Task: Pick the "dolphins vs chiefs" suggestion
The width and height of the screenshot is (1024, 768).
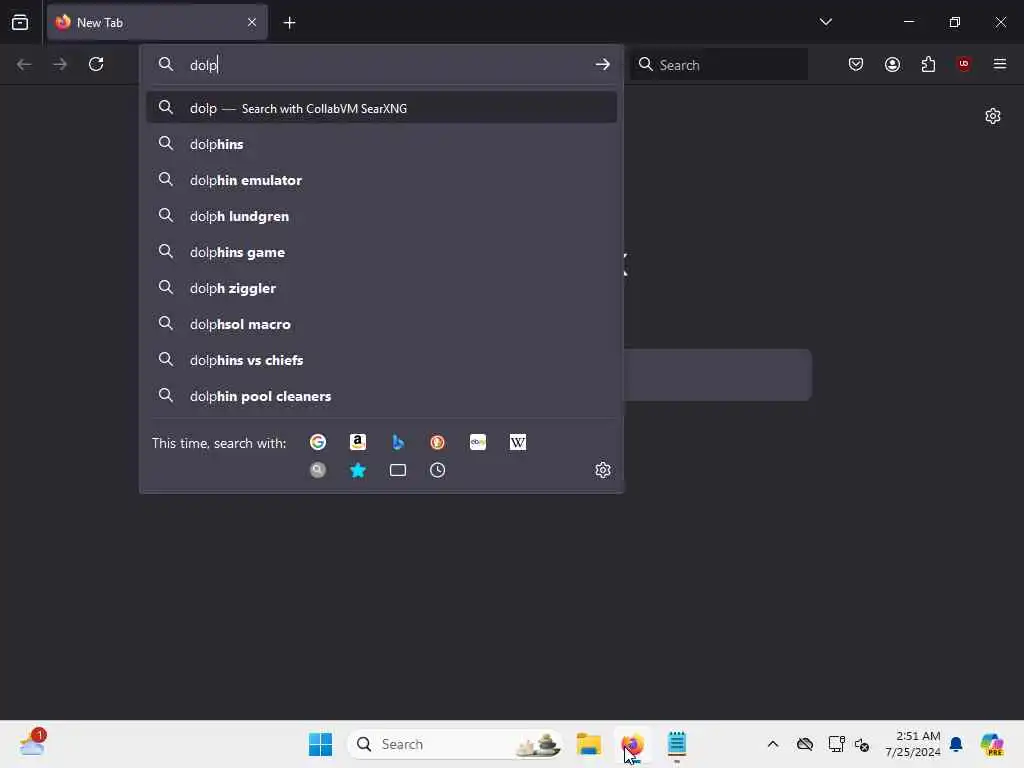Action: click(x=381, y=360)
